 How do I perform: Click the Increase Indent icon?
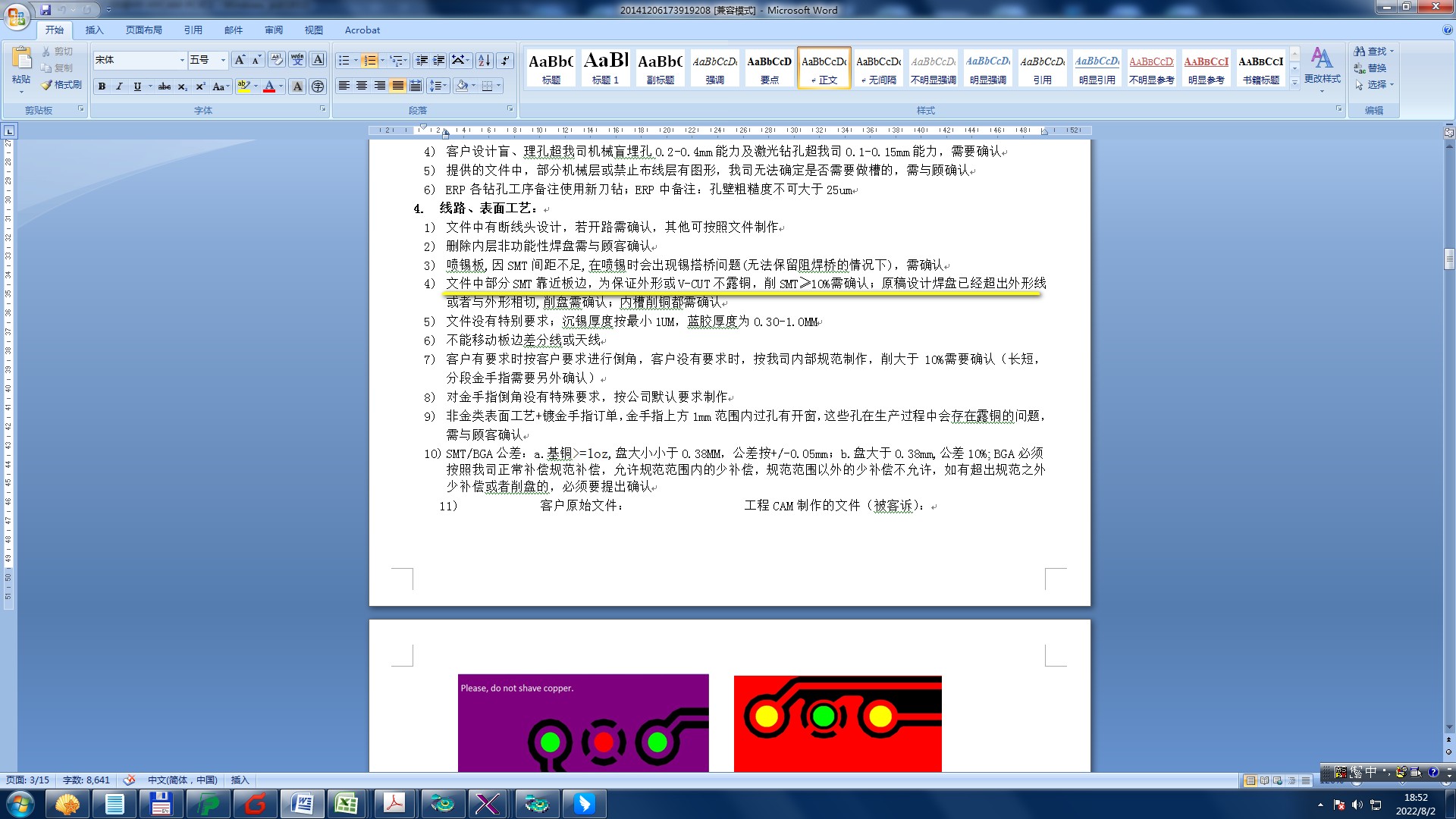tap(439, 61)
